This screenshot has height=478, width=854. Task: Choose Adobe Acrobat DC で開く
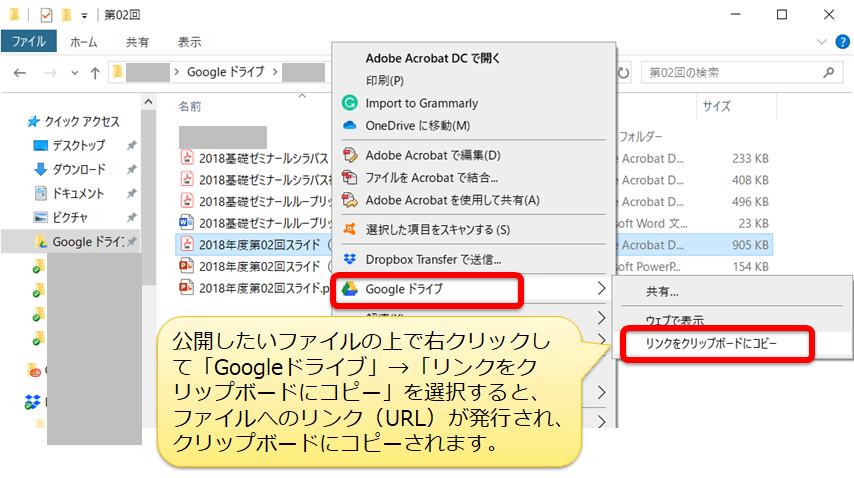pyautogui.click(x=432, y=58)
